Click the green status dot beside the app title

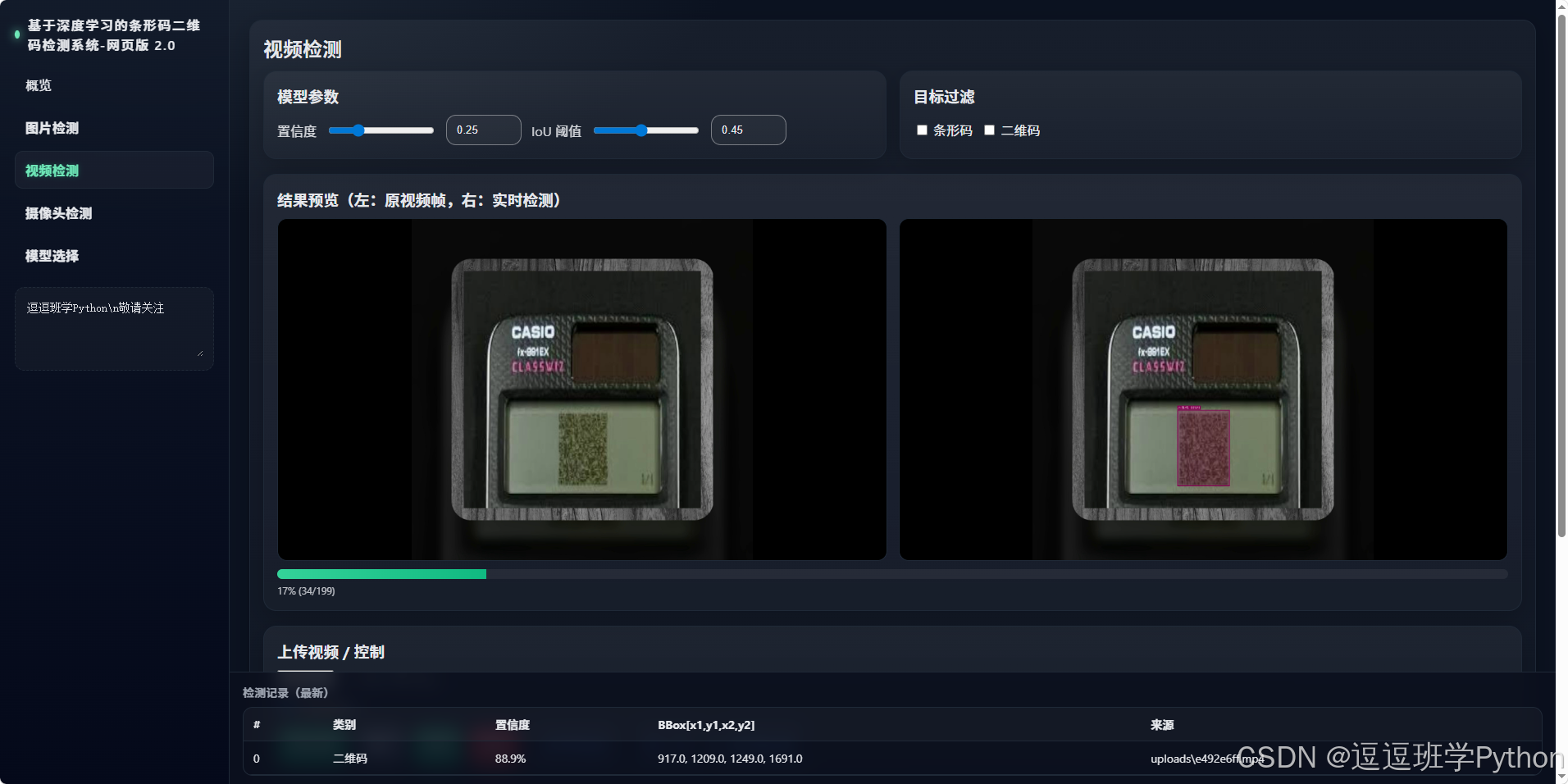17,34
